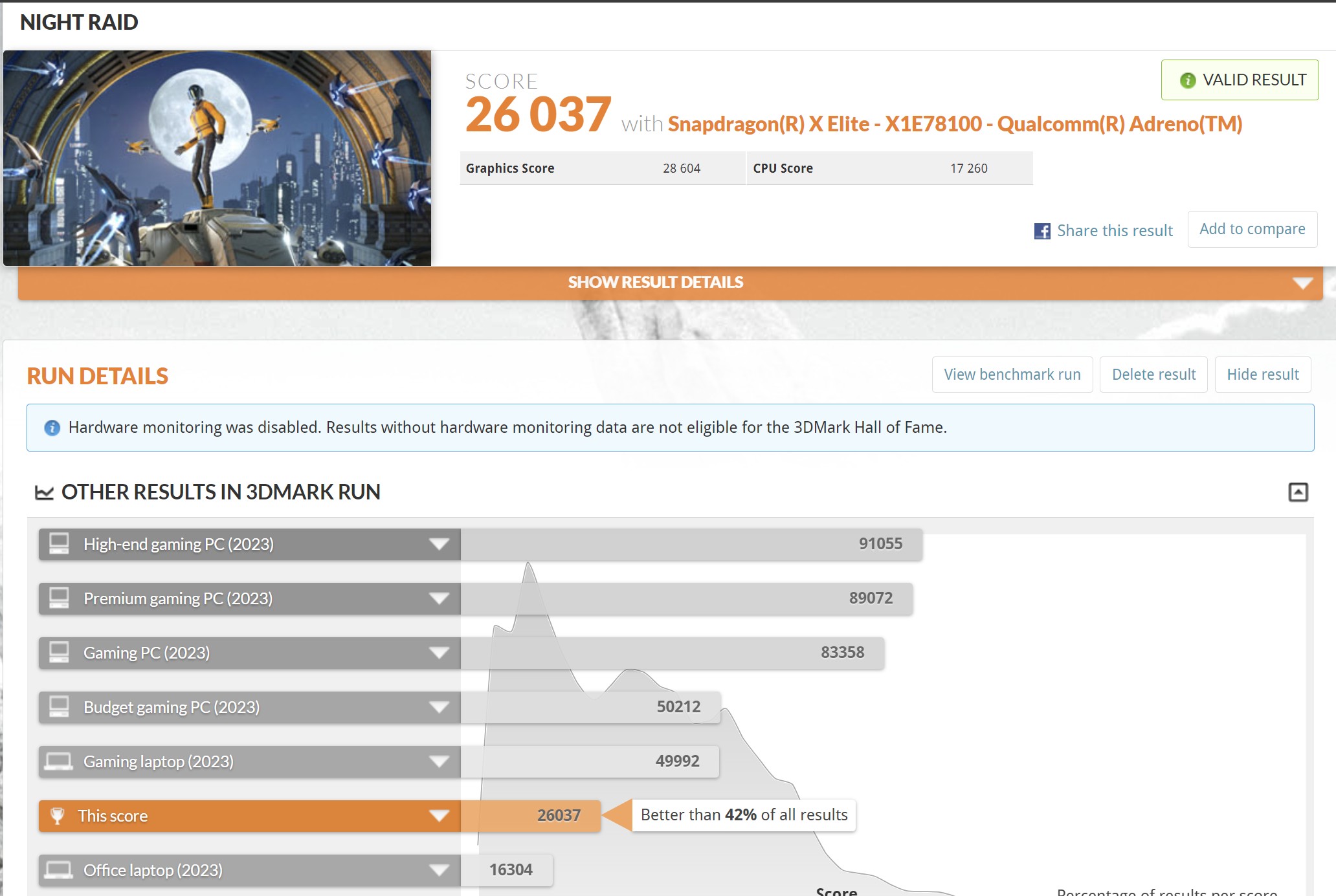Click the 91055 score bar
The width and height of the screenshot is (1336, 896).
(x=691, y=544)
